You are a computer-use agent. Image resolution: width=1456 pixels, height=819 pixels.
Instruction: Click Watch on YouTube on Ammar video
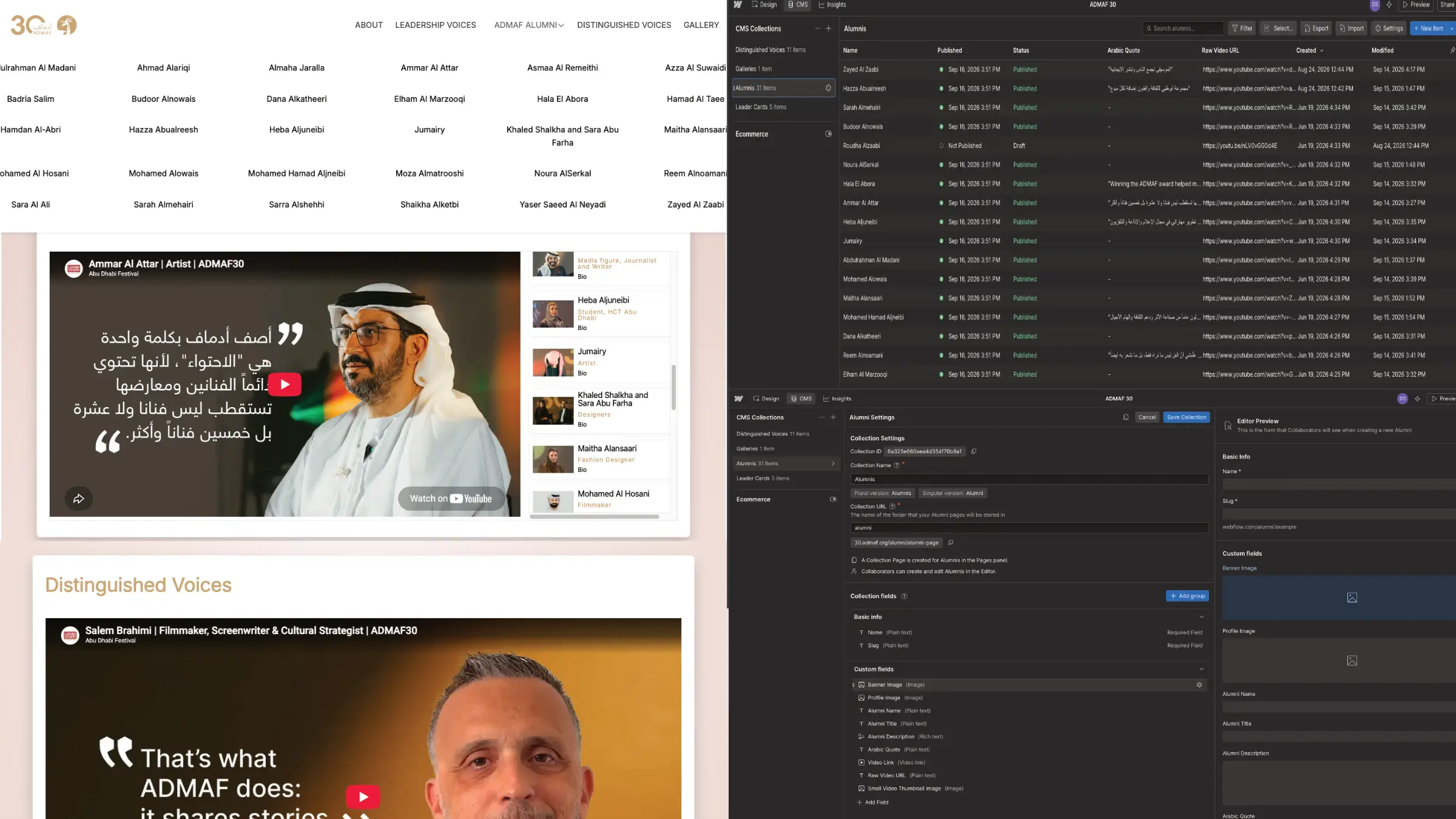coord(451,499)
